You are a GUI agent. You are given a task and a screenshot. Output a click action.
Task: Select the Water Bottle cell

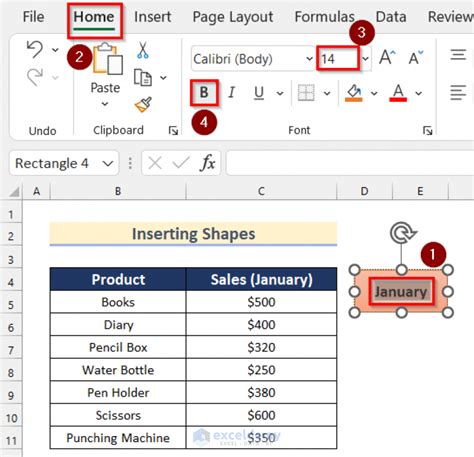point(118,370)
